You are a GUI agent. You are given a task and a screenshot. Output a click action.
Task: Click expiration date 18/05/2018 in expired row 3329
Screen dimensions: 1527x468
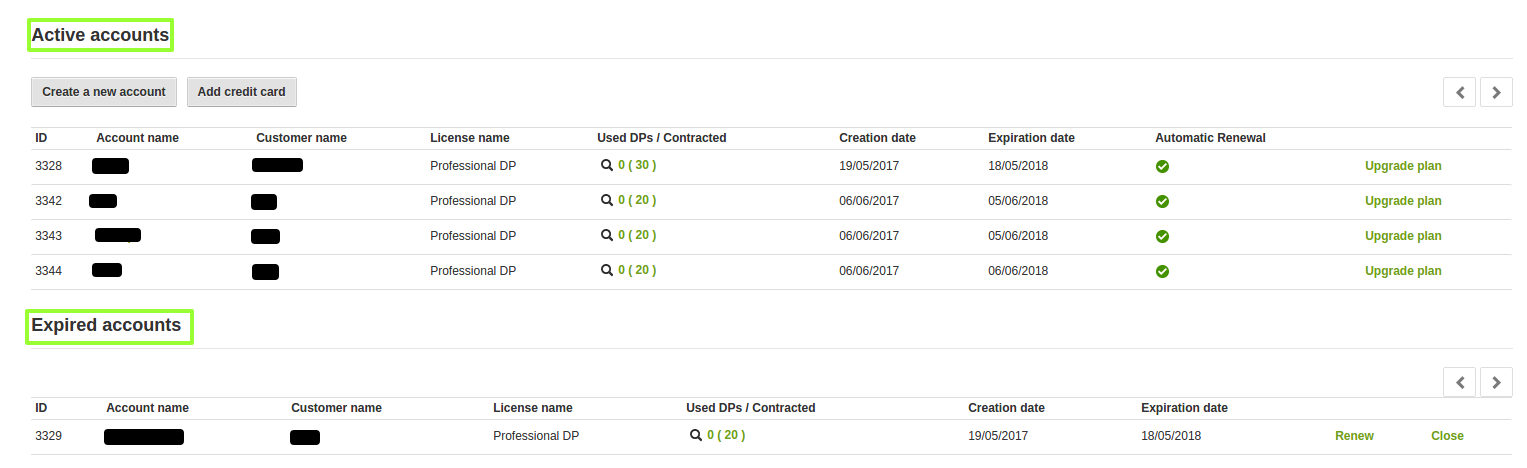coord(1171,436)
